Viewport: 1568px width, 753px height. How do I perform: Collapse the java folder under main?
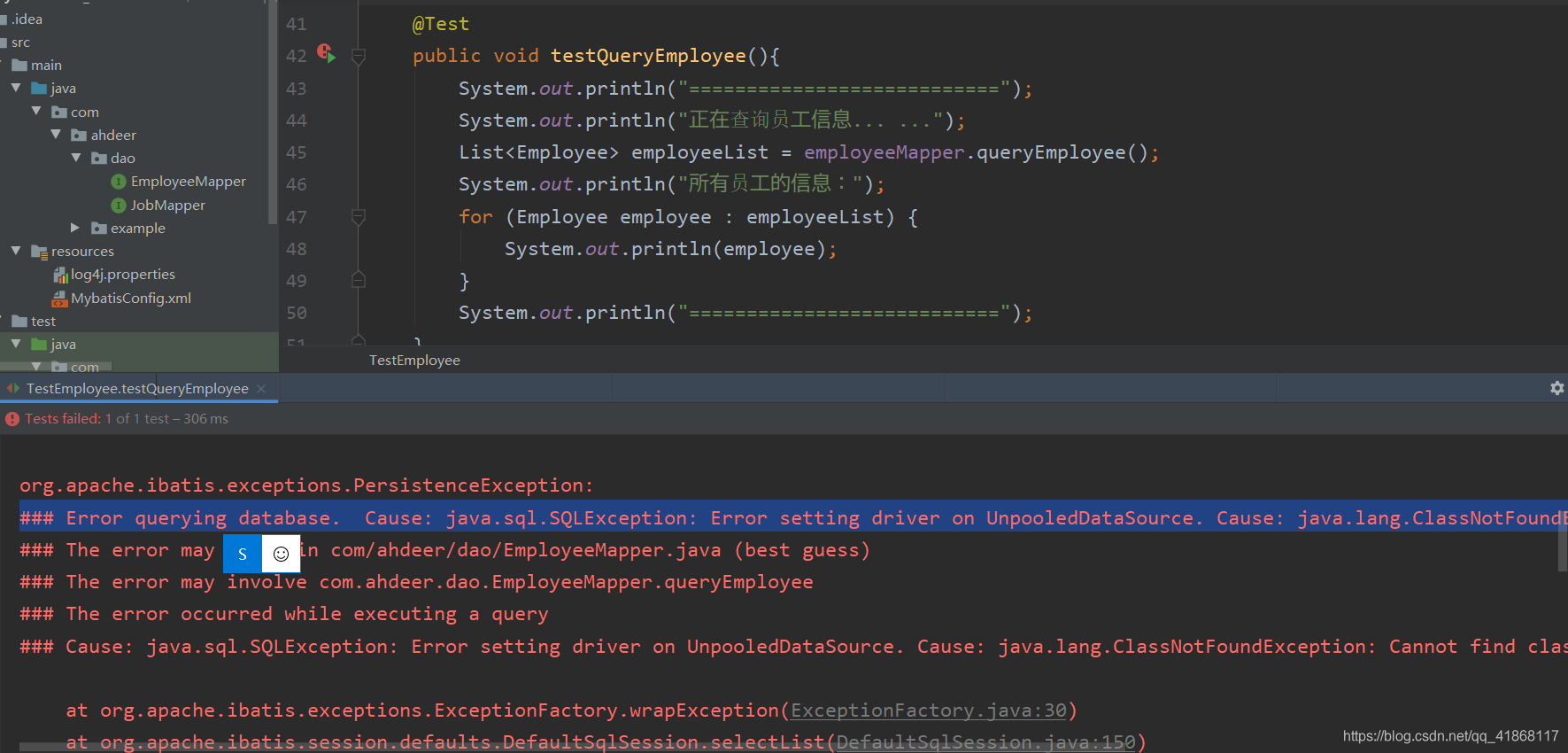16,88
